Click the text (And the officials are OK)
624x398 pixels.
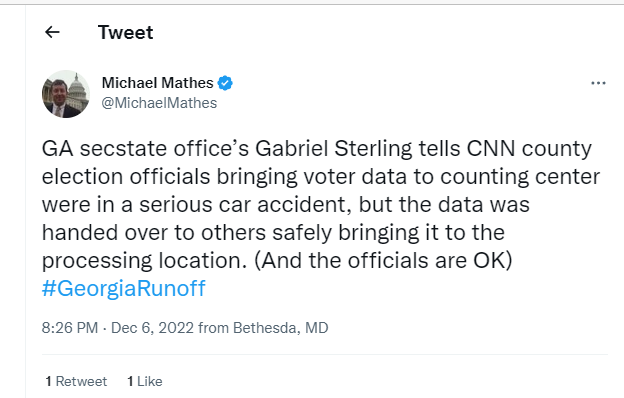(x=383, y=261)
